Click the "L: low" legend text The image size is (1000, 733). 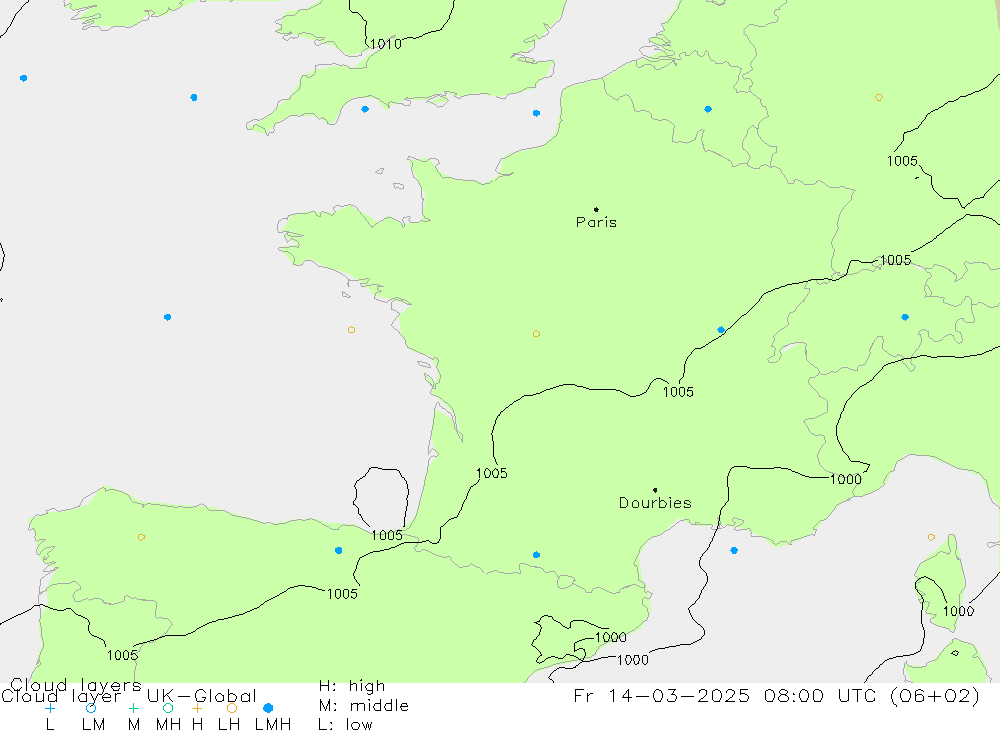345,725
